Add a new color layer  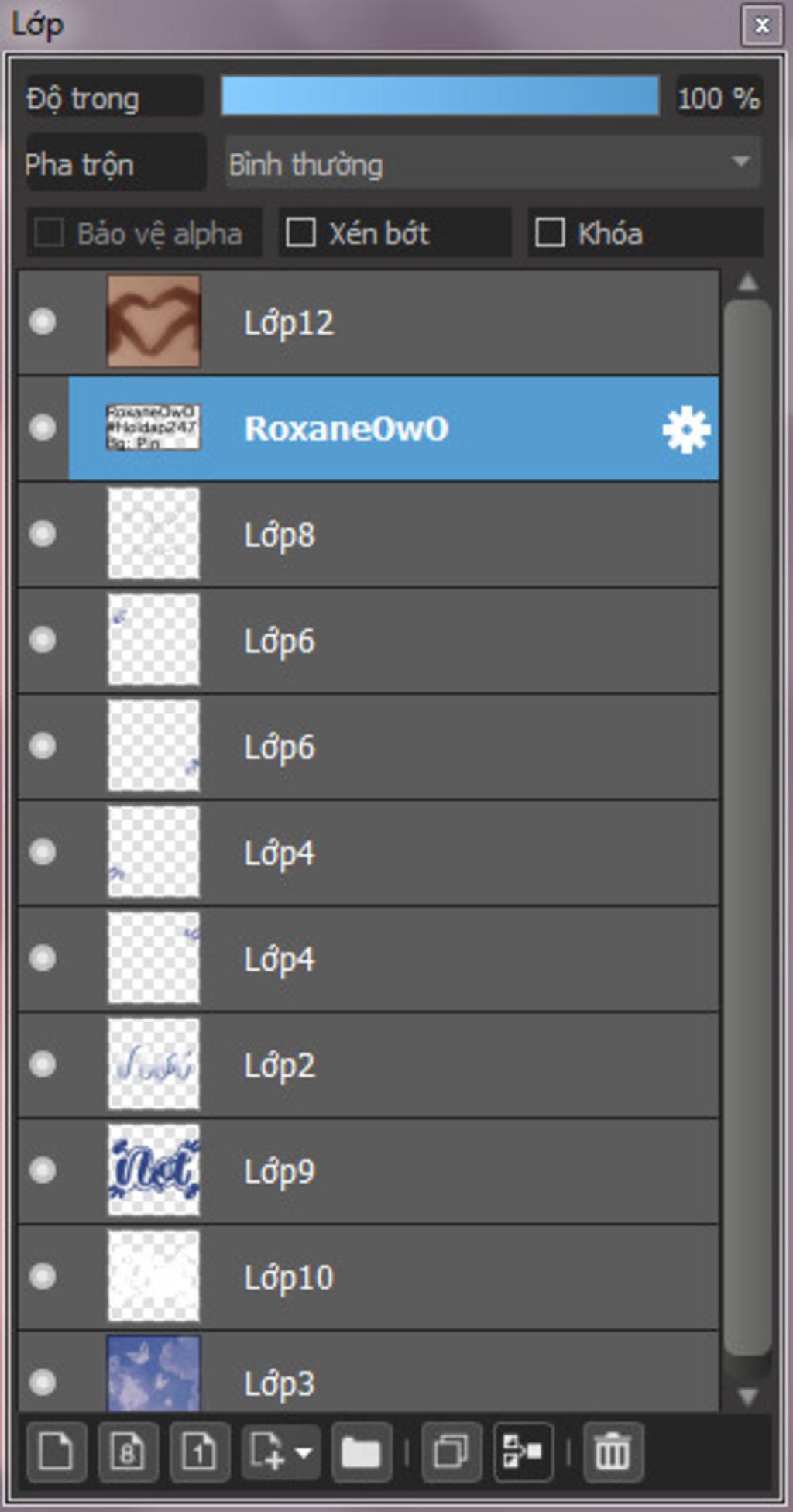pos(57,1452)
